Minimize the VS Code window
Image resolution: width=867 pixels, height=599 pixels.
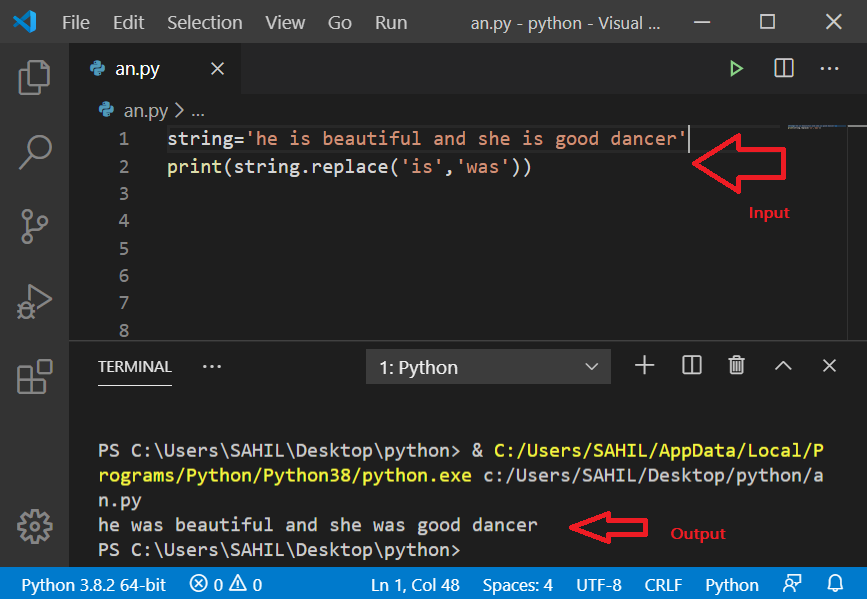point(702,22)
